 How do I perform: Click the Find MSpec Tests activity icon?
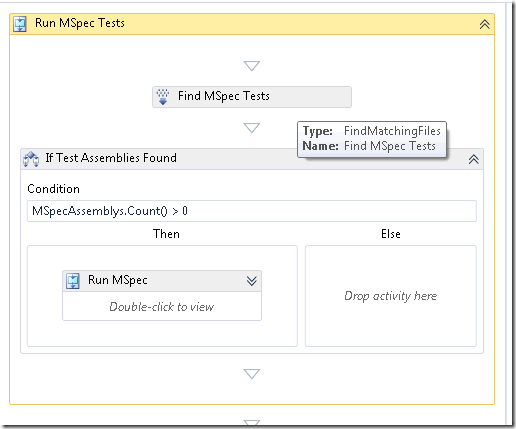pyautogui.click(x=163, y=97)
